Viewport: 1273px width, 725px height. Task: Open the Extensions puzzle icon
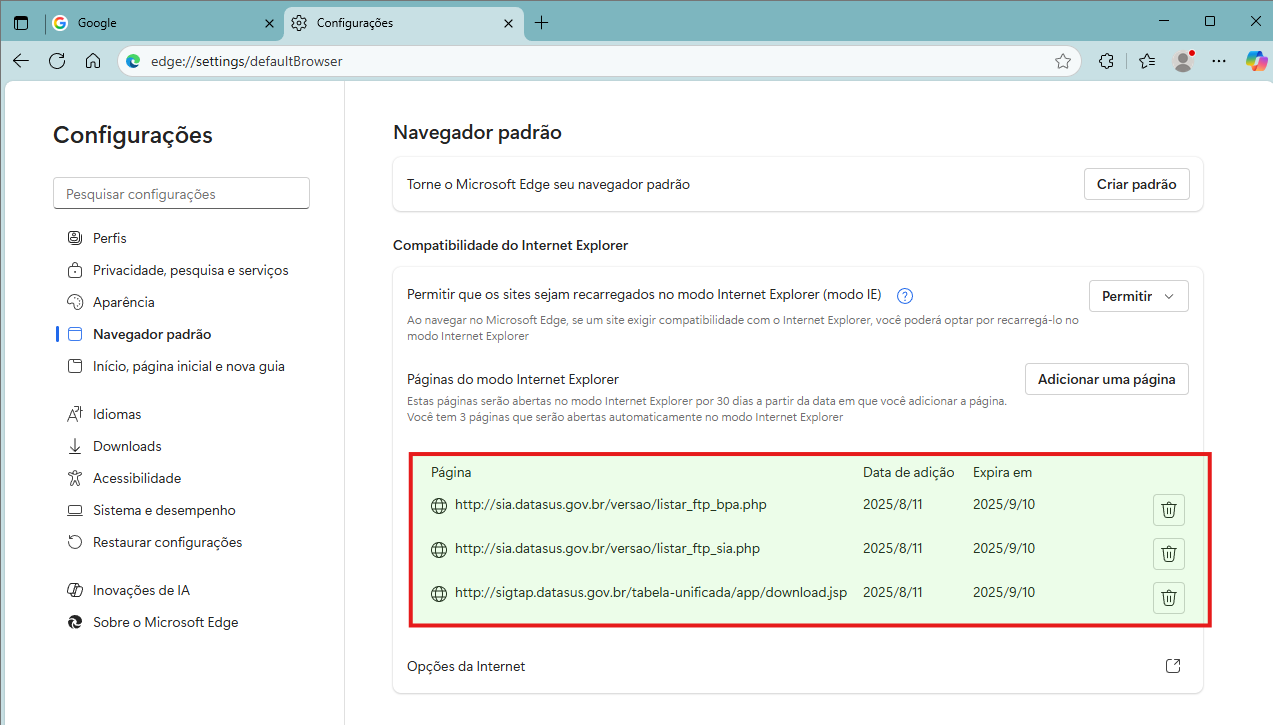point(1106,61)
